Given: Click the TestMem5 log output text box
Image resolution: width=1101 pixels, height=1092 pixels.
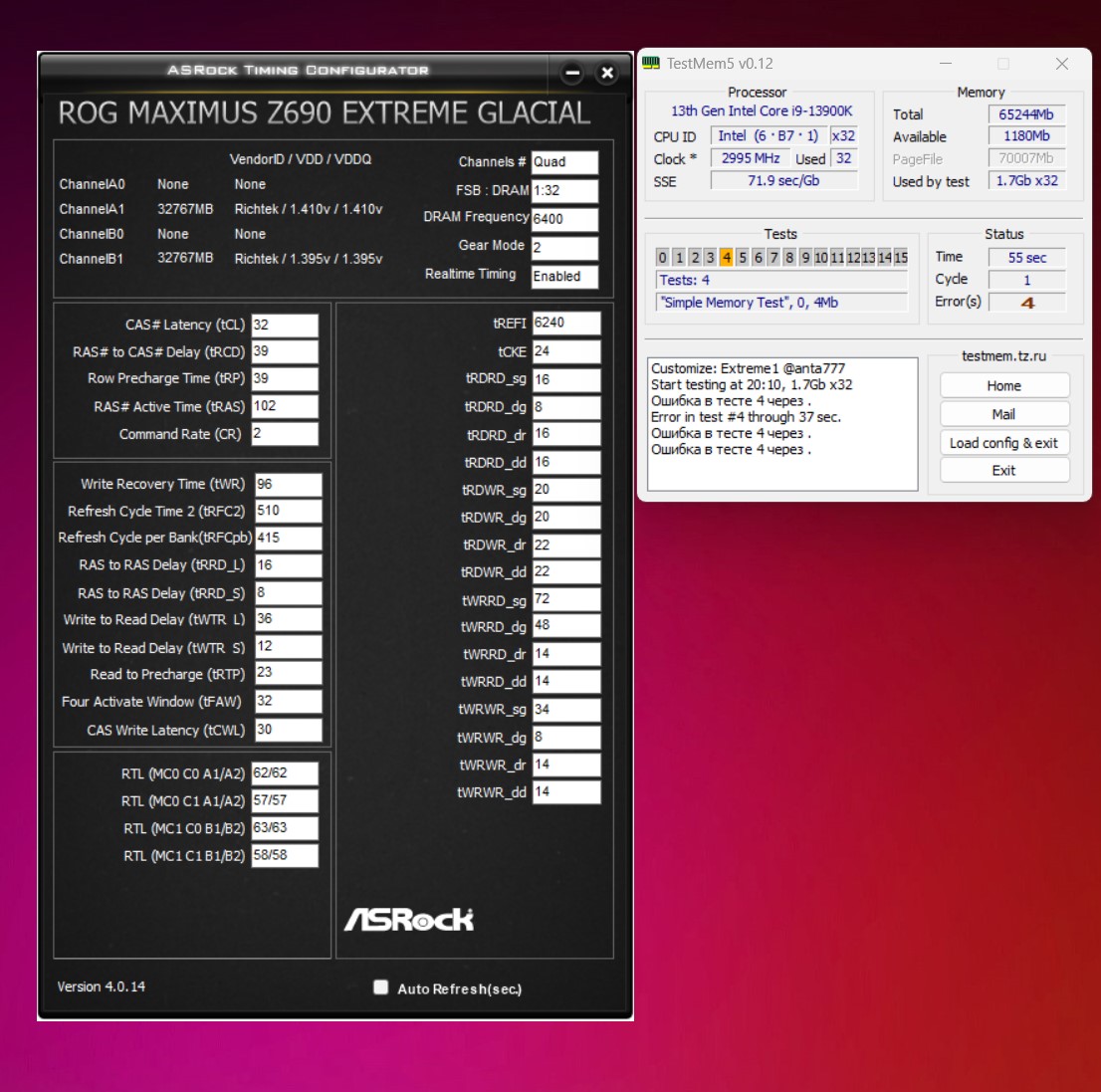Looking at the screenshot, I should [x=782, y=424].
